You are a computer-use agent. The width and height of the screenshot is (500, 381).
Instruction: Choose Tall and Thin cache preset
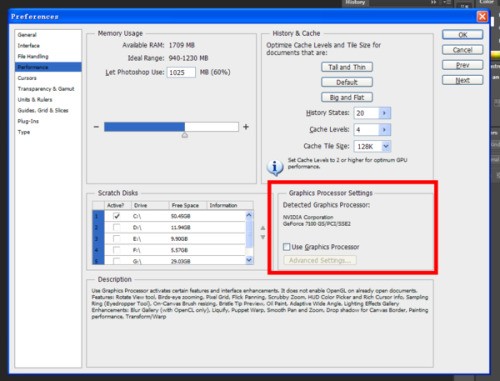tap(347, 67)
